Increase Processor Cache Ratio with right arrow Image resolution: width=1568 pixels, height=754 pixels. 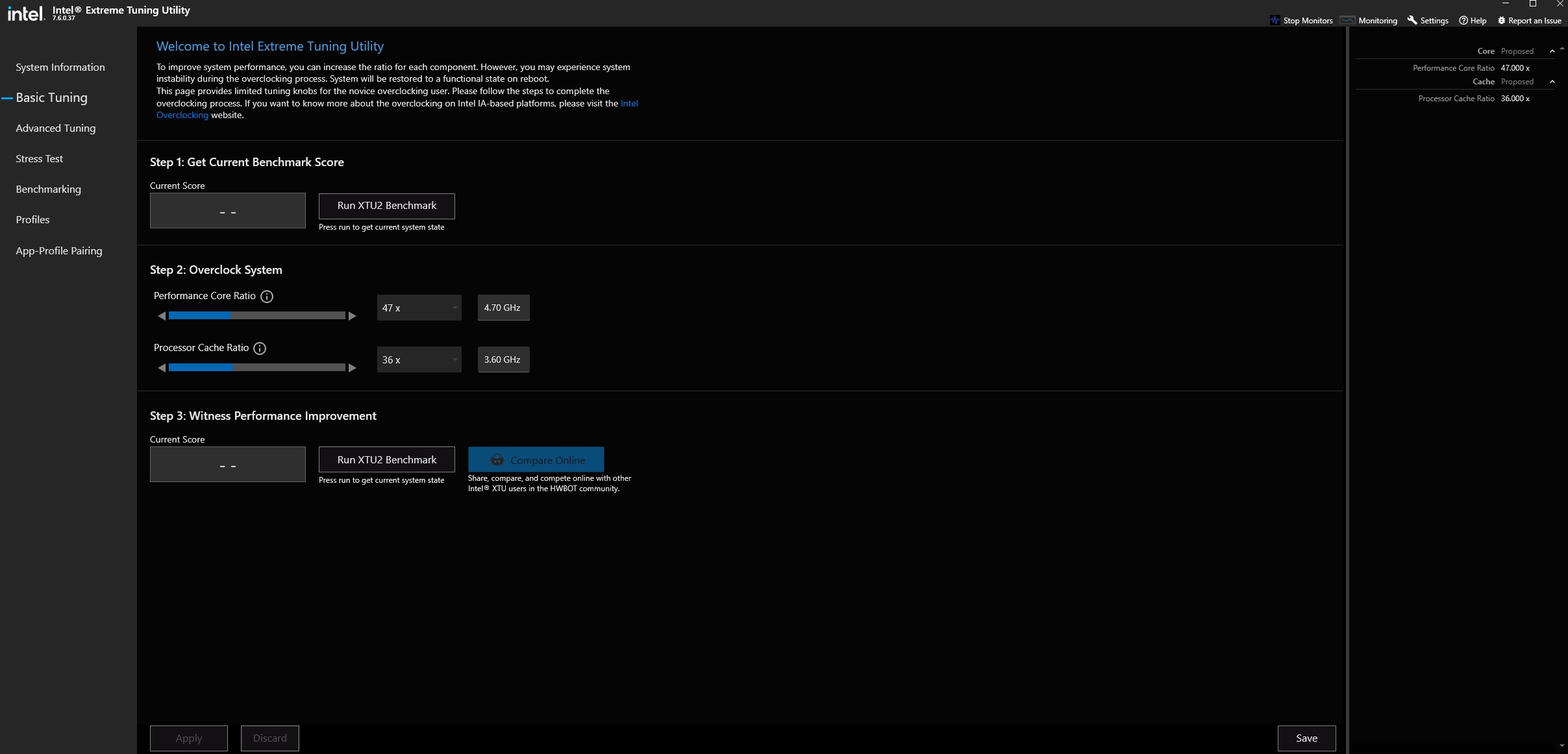click(353, 368)
